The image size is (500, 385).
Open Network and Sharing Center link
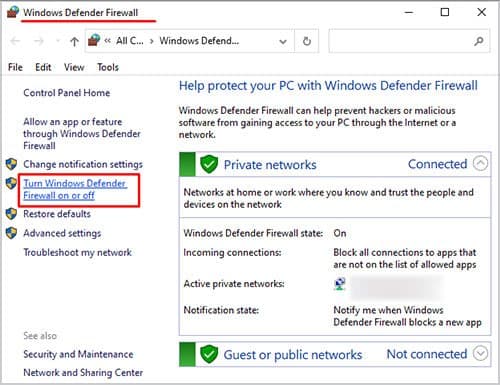coord(83,372)
